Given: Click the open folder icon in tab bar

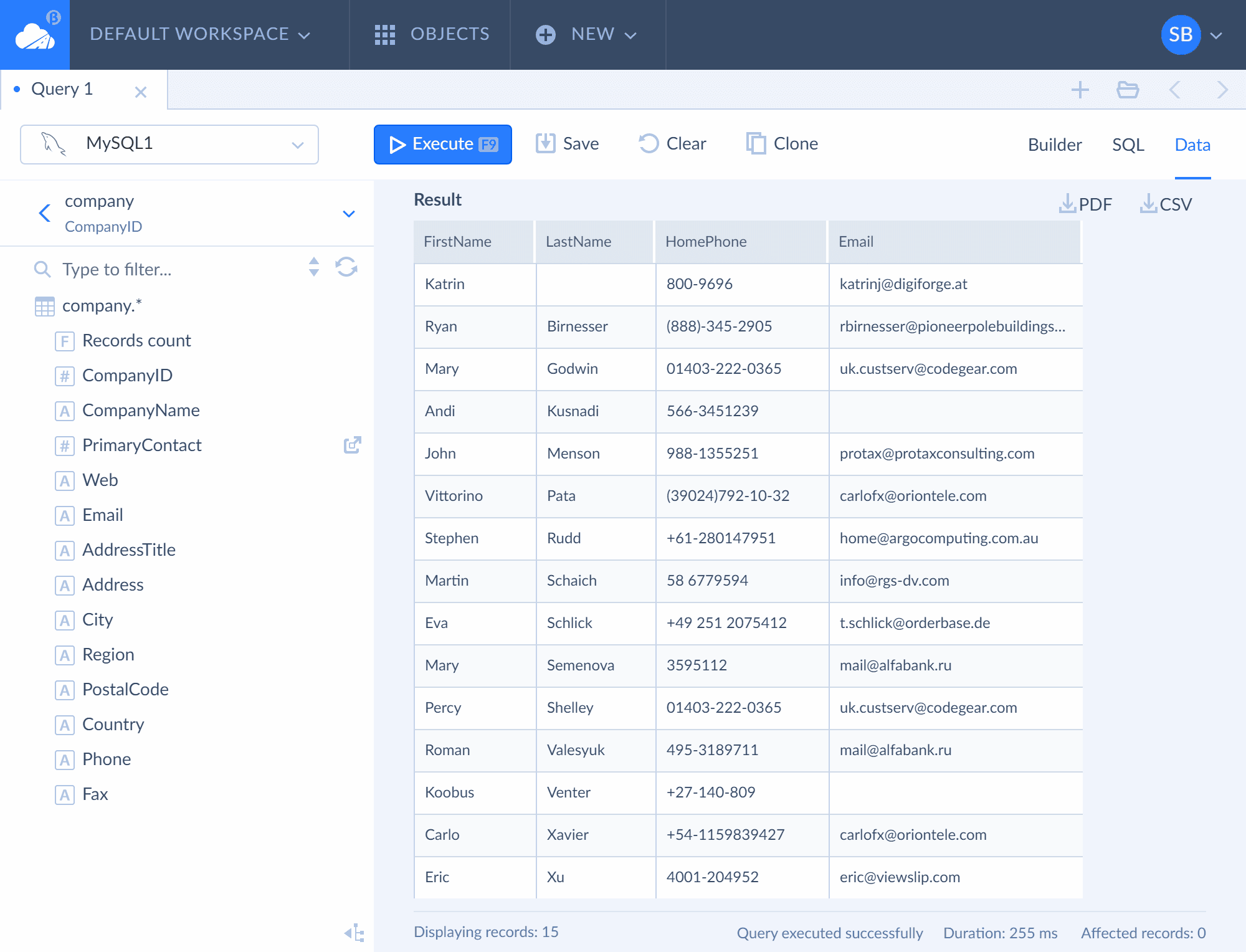Looking at the screenshot, I should point(1128,90).
